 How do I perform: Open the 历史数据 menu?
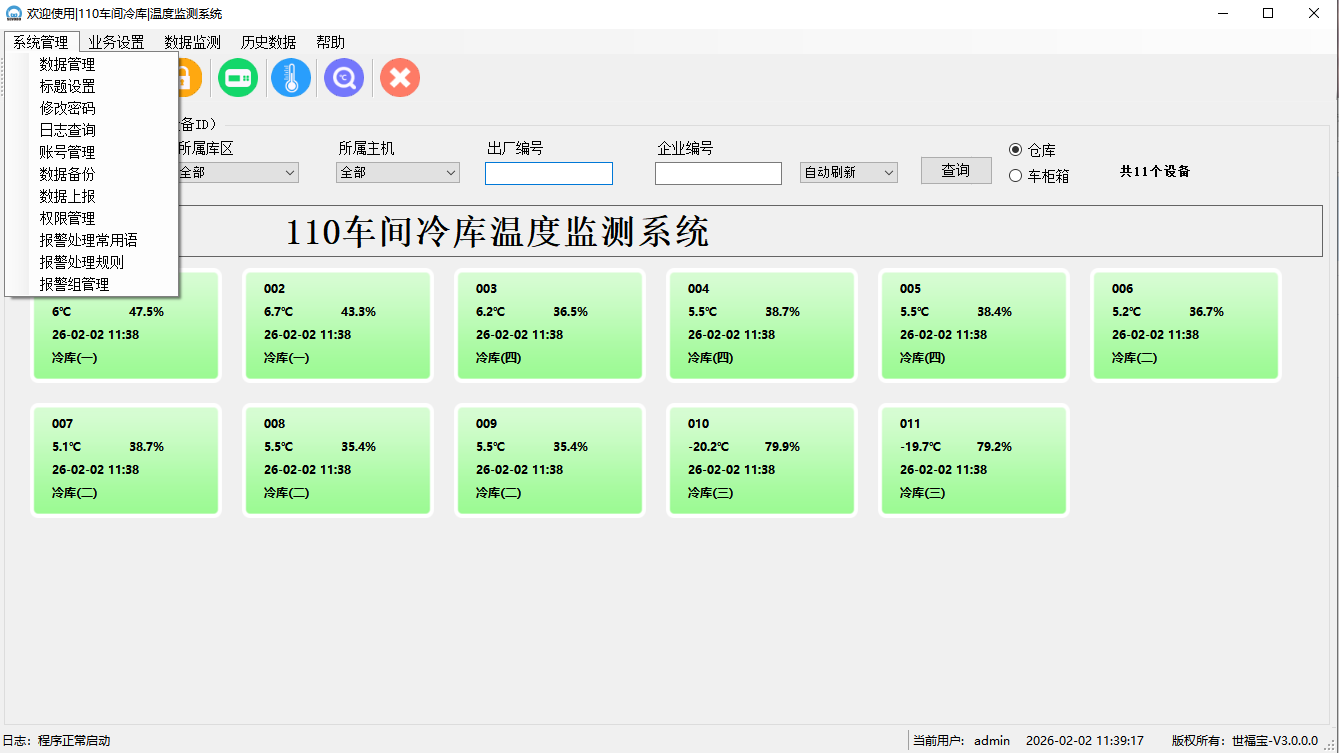click(268, 42)
